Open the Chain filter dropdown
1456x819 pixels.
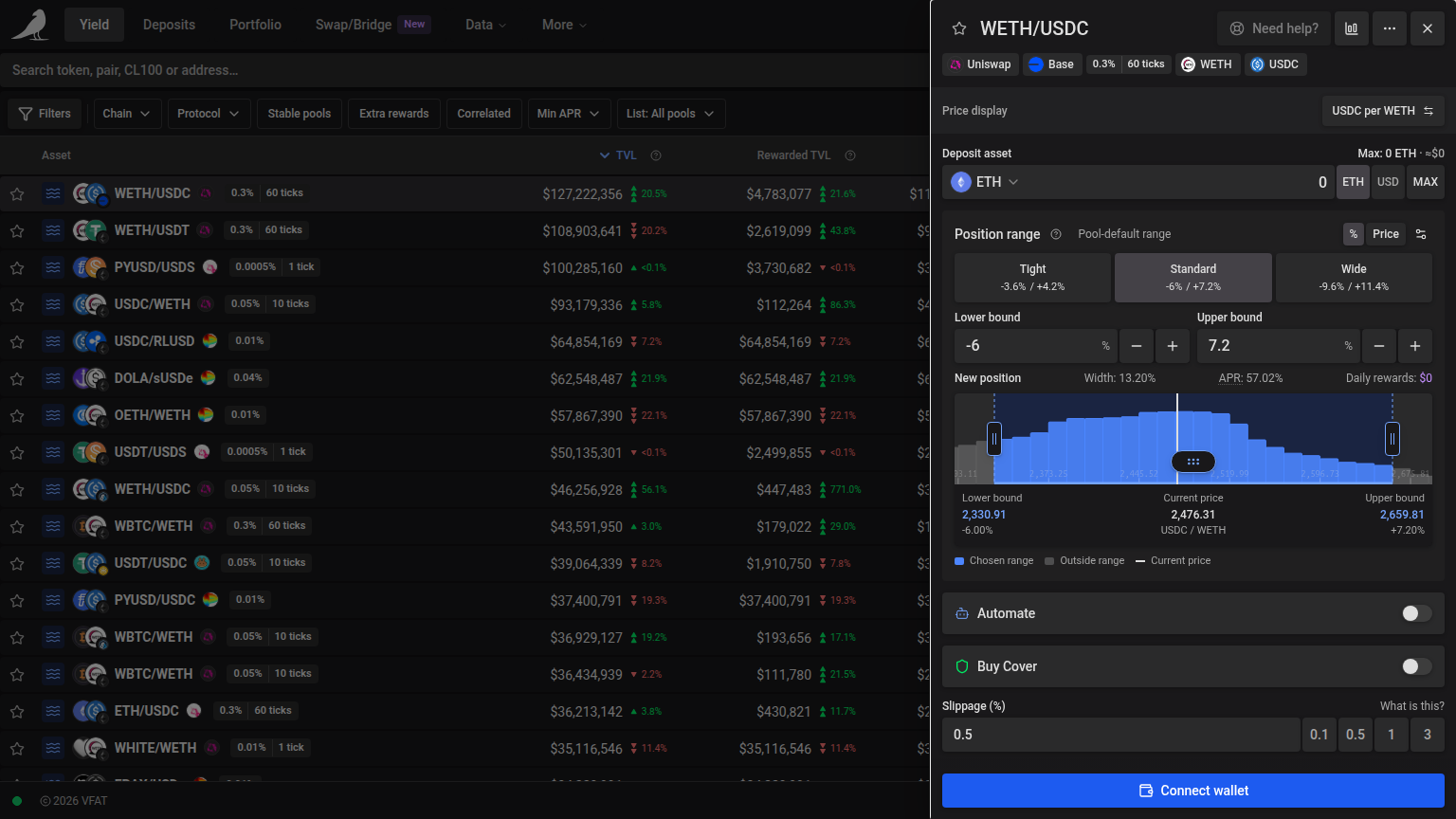pos(127,114)
